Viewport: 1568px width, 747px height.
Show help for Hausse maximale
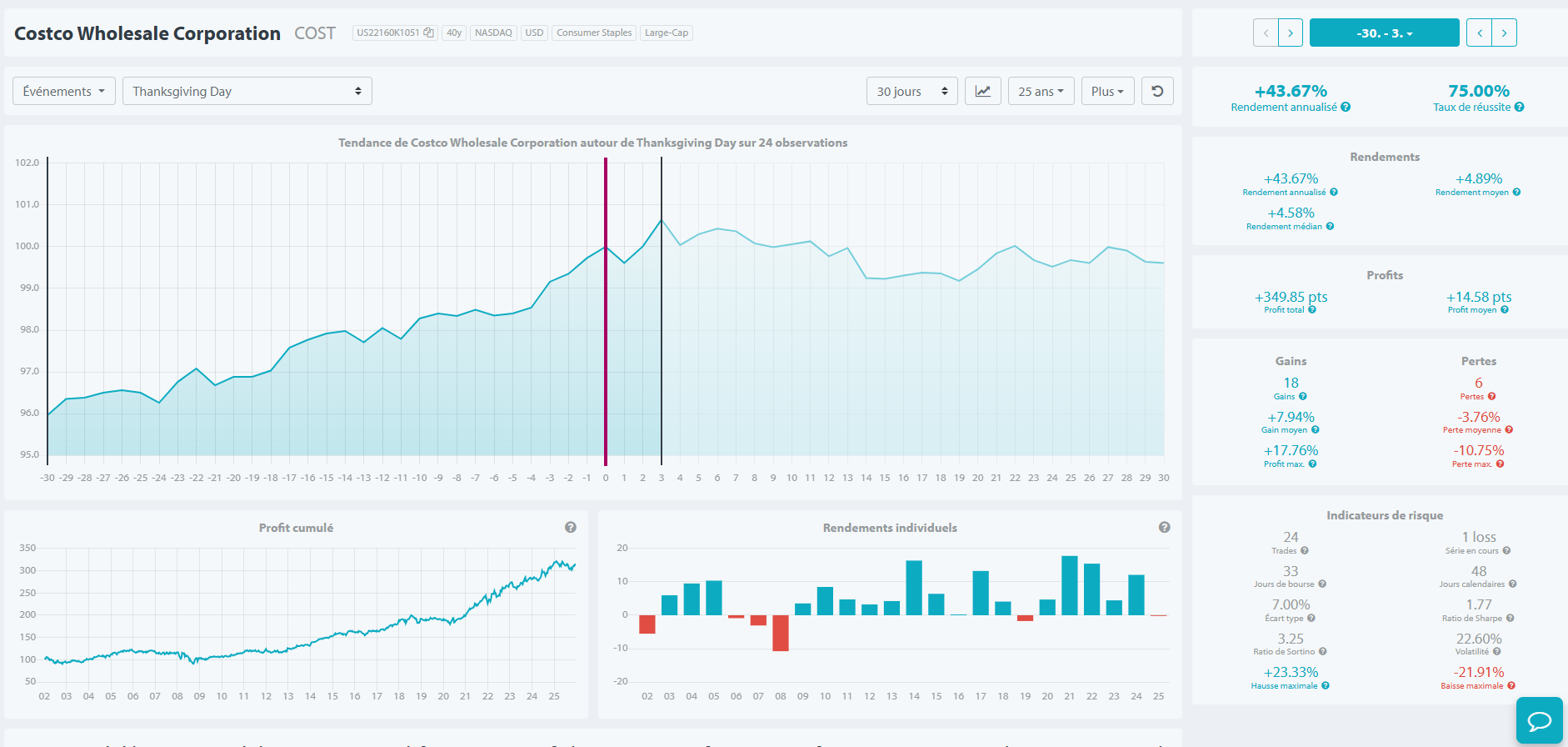[1326, 685]
